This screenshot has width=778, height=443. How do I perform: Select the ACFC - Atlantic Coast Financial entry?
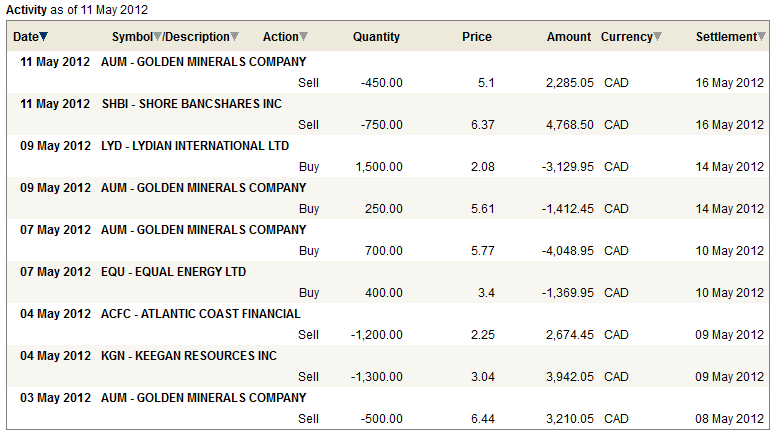201,314
